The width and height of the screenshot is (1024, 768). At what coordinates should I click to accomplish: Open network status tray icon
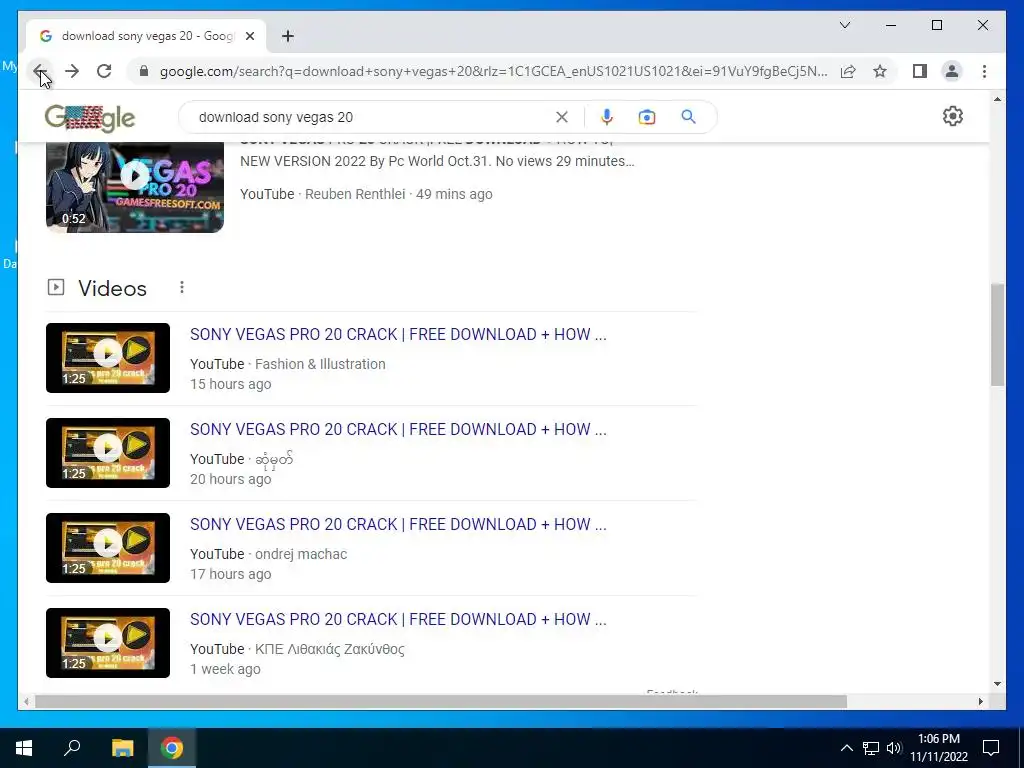pos(871,748)
